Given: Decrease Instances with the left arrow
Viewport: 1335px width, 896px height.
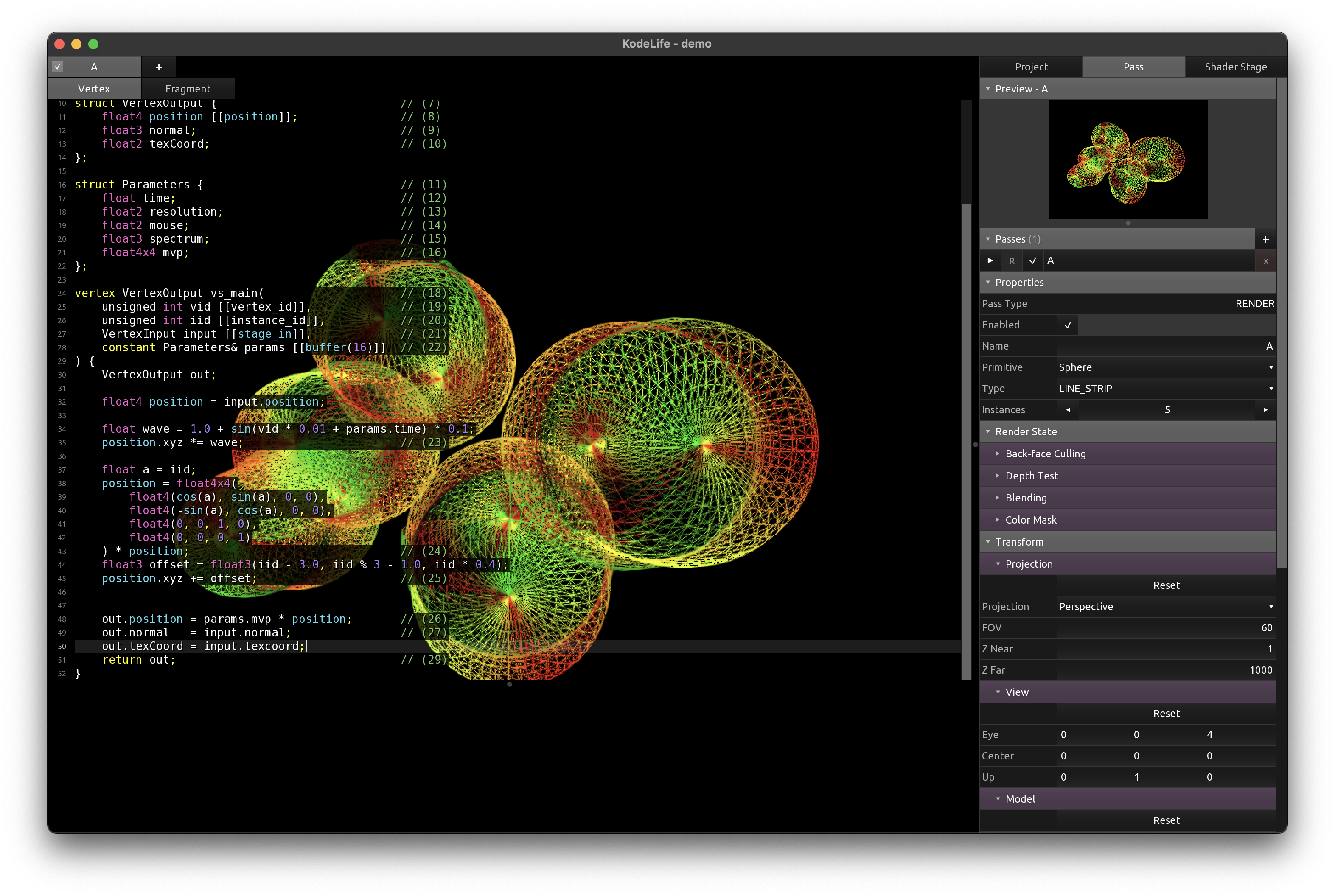Looking at the screenshot, I should tap(1068, 410).
